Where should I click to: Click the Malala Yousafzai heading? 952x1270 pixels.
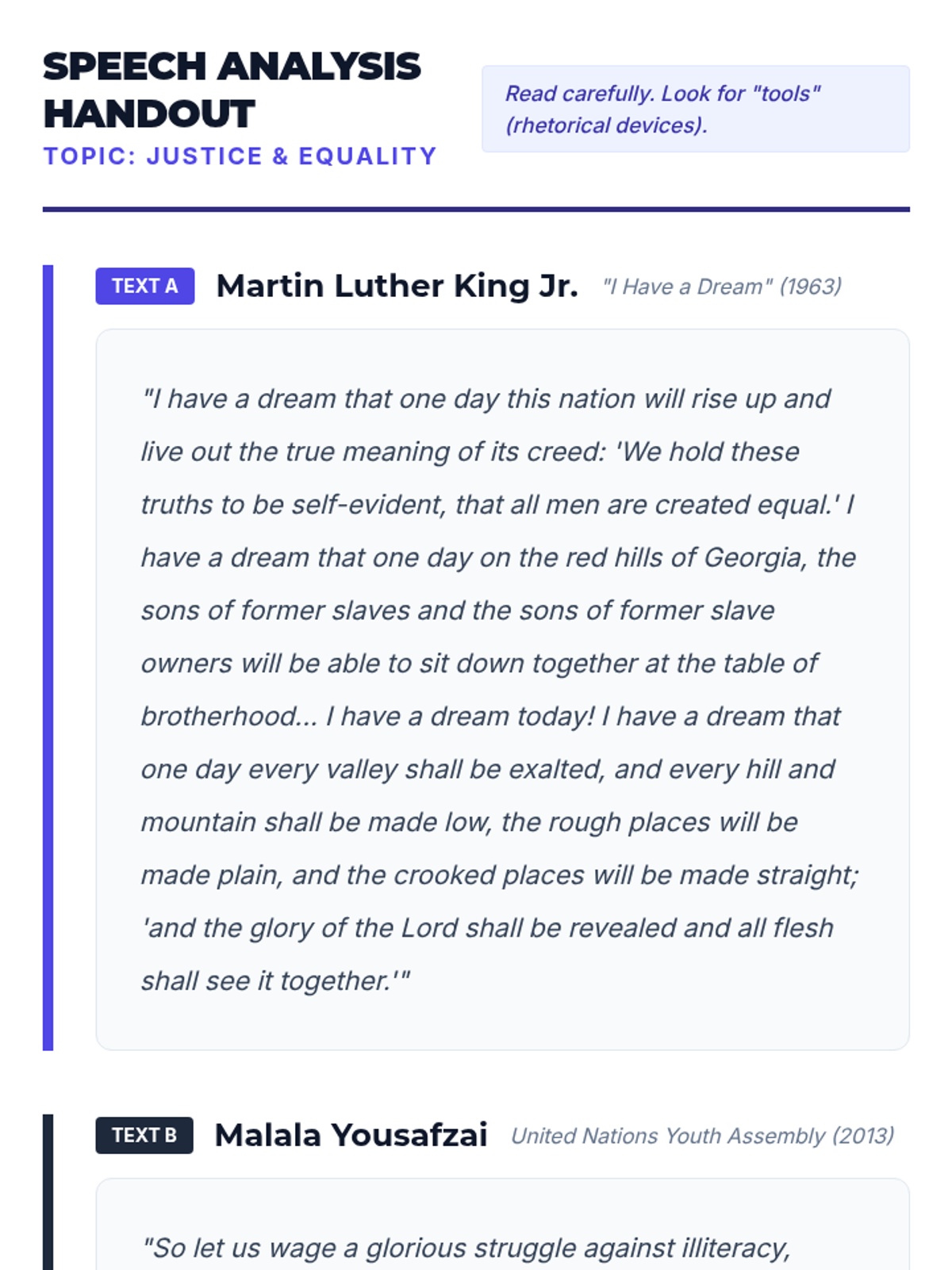click(x=351, y=1135)
